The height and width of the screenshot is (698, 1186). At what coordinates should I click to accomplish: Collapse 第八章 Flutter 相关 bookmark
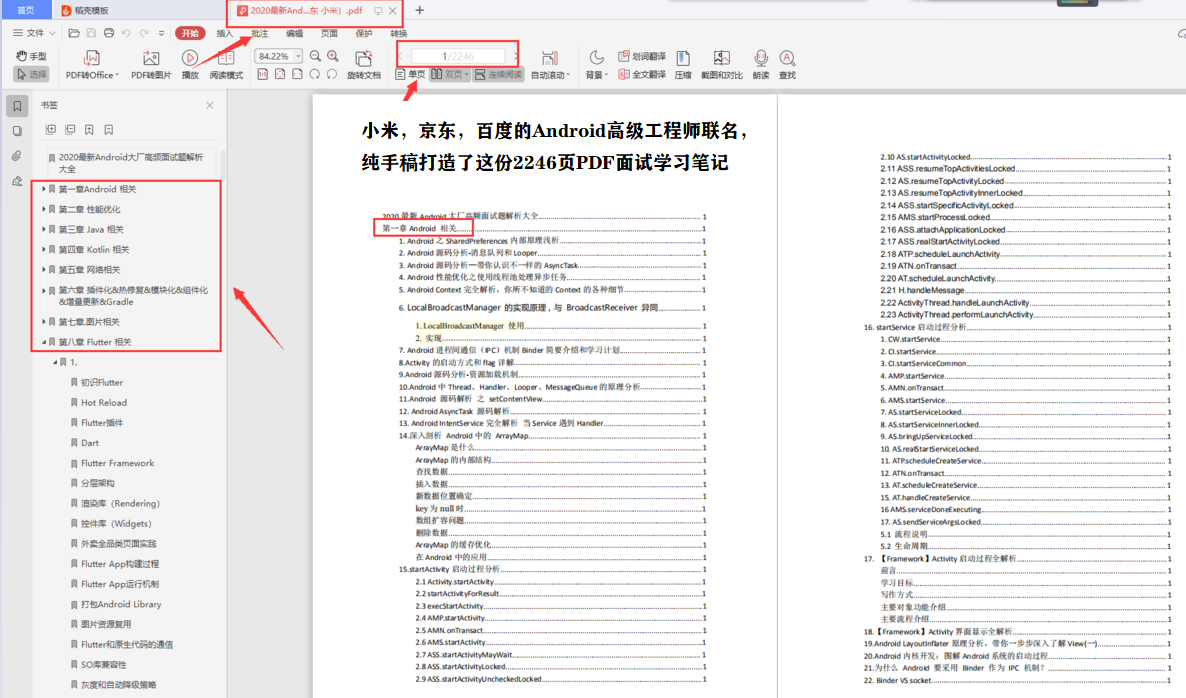[44, 342]
